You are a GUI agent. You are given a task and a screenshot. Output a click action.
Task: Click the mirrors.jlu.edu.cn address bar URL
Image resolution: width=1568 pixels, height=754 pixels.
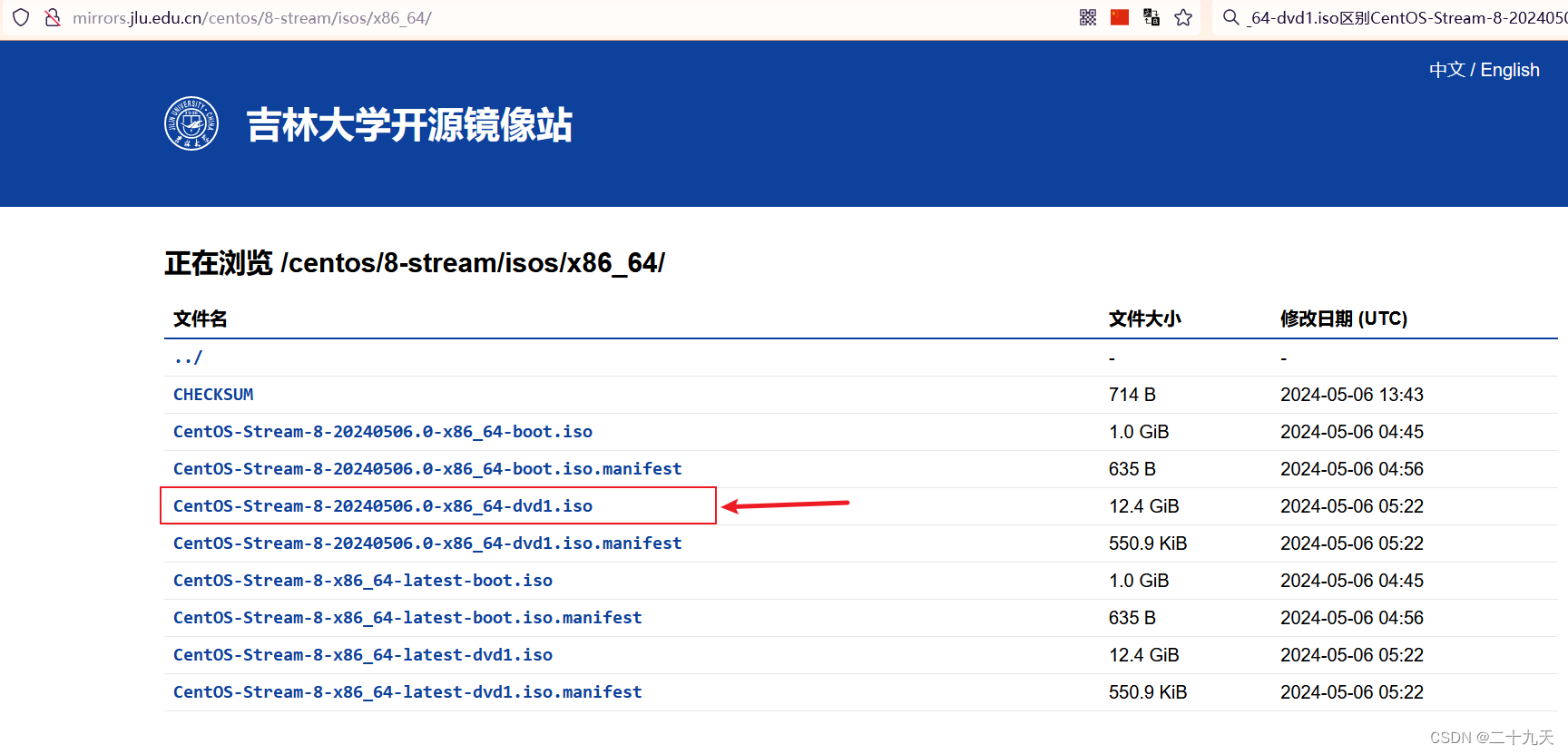coord(251,17)
